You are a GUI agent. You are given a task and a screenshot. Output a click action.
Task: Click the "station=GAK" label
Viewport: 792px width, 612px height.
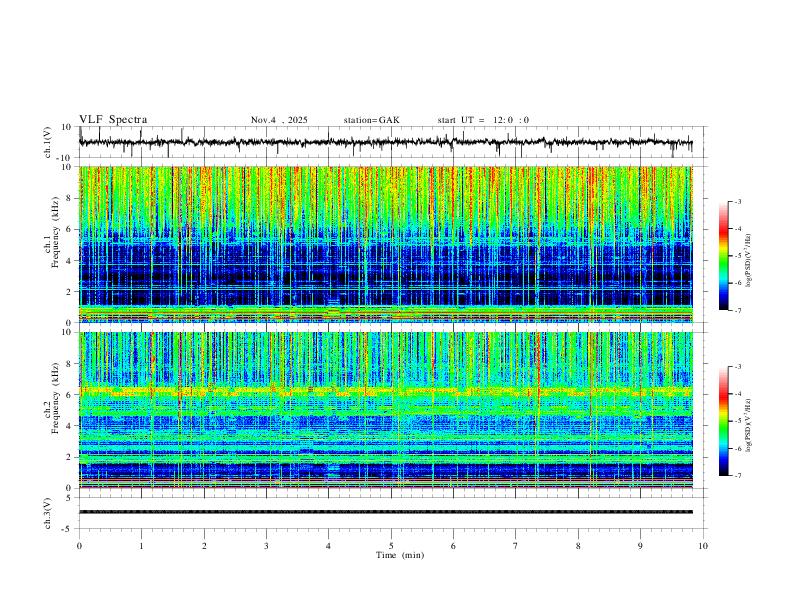tap(372, 120)
